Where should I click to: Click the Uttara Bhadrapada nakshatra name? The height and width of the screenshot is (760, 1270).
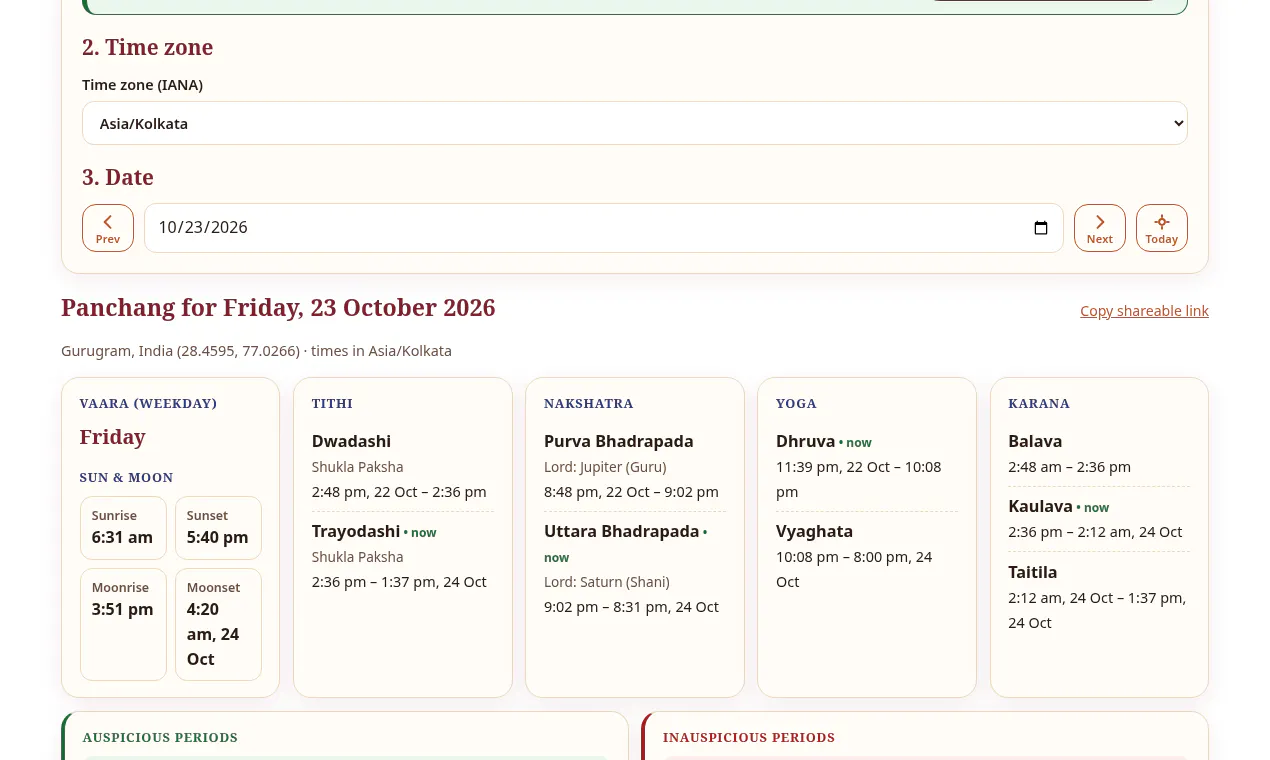point(621,531)
